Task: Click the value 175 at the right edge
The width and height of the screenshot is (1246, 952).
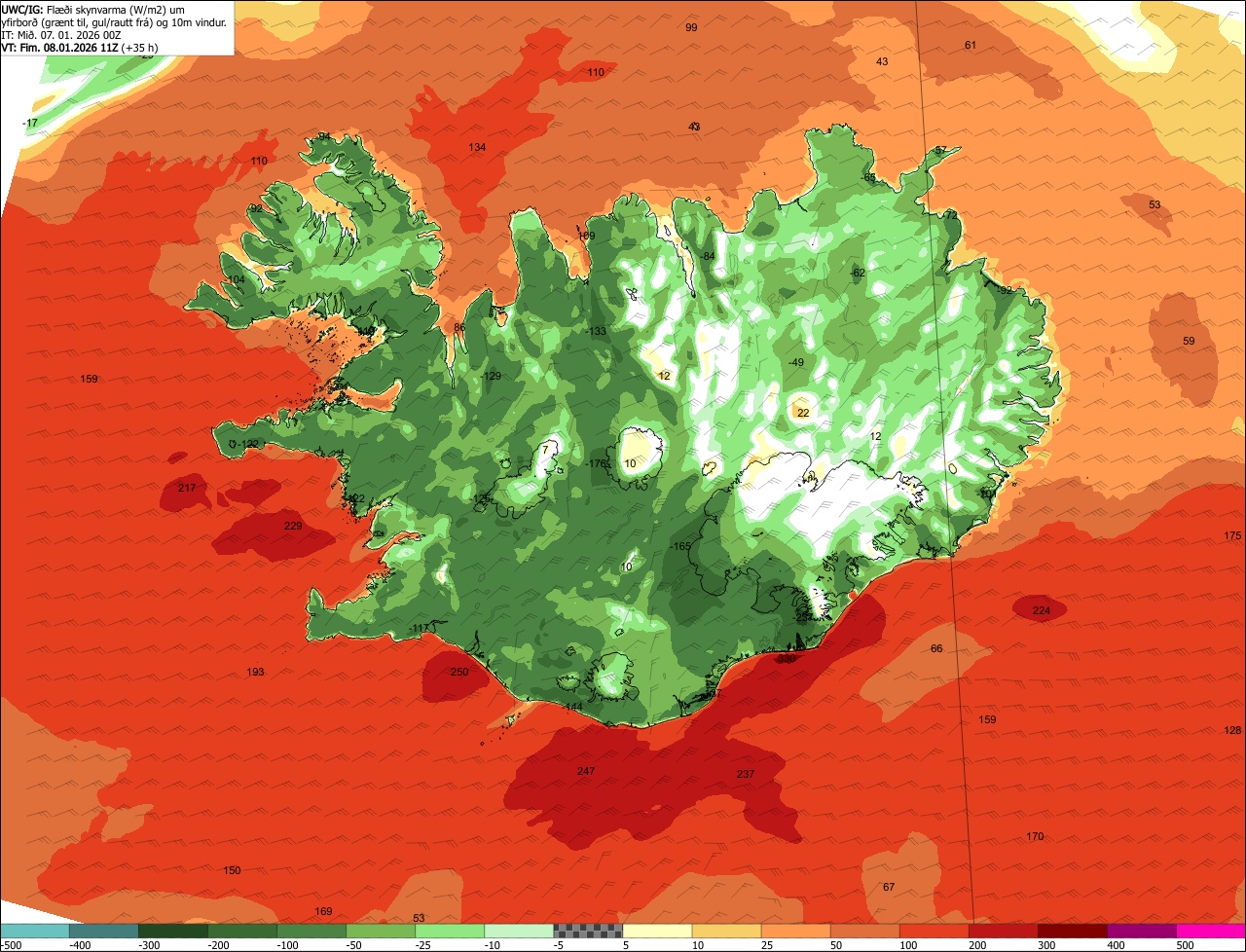Action: coord(1232,536)
